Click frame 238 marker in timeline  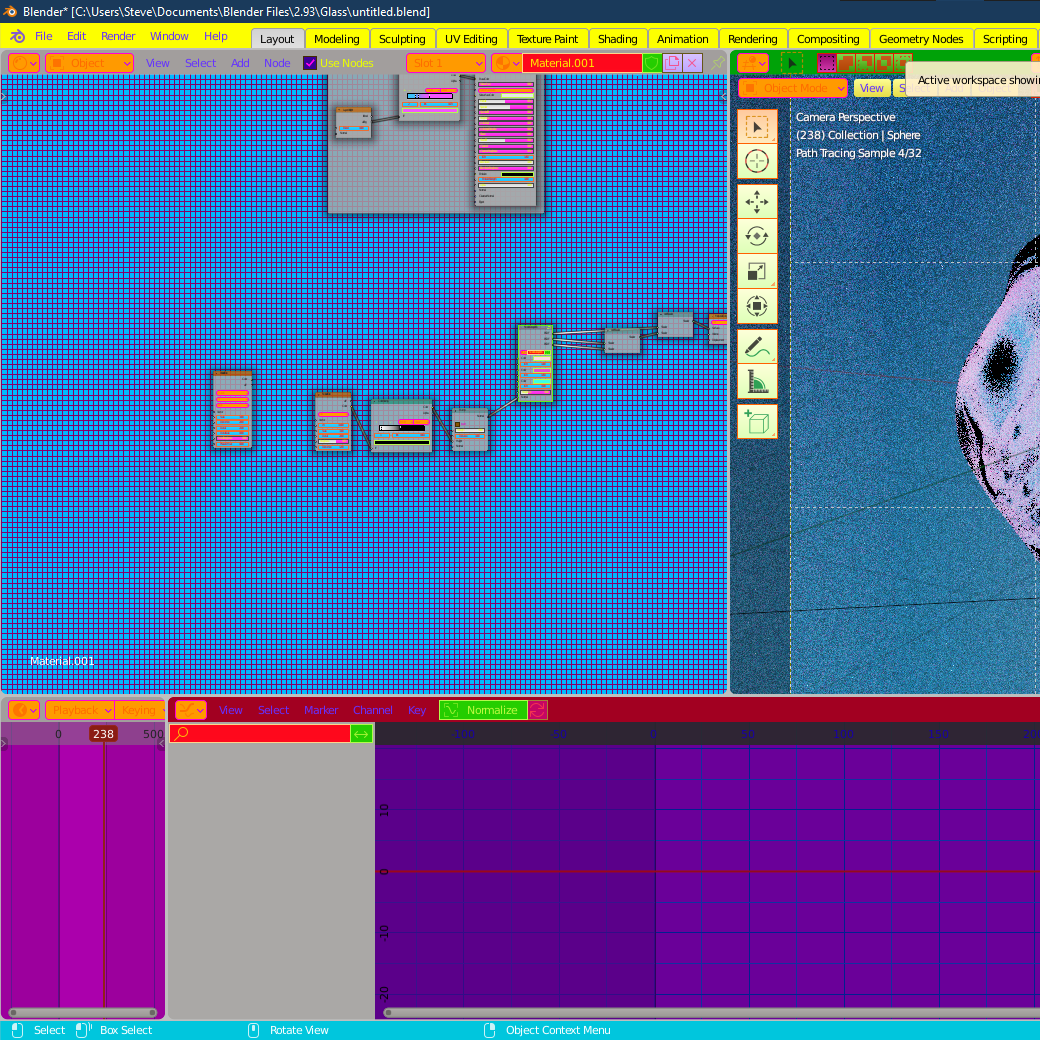pyautogui.click(x=103, y=734)
